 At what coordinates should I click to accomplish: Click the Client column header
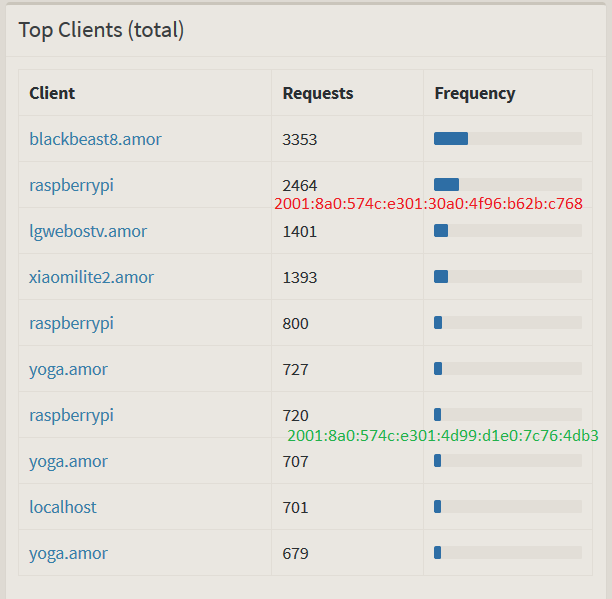point(52,93)
